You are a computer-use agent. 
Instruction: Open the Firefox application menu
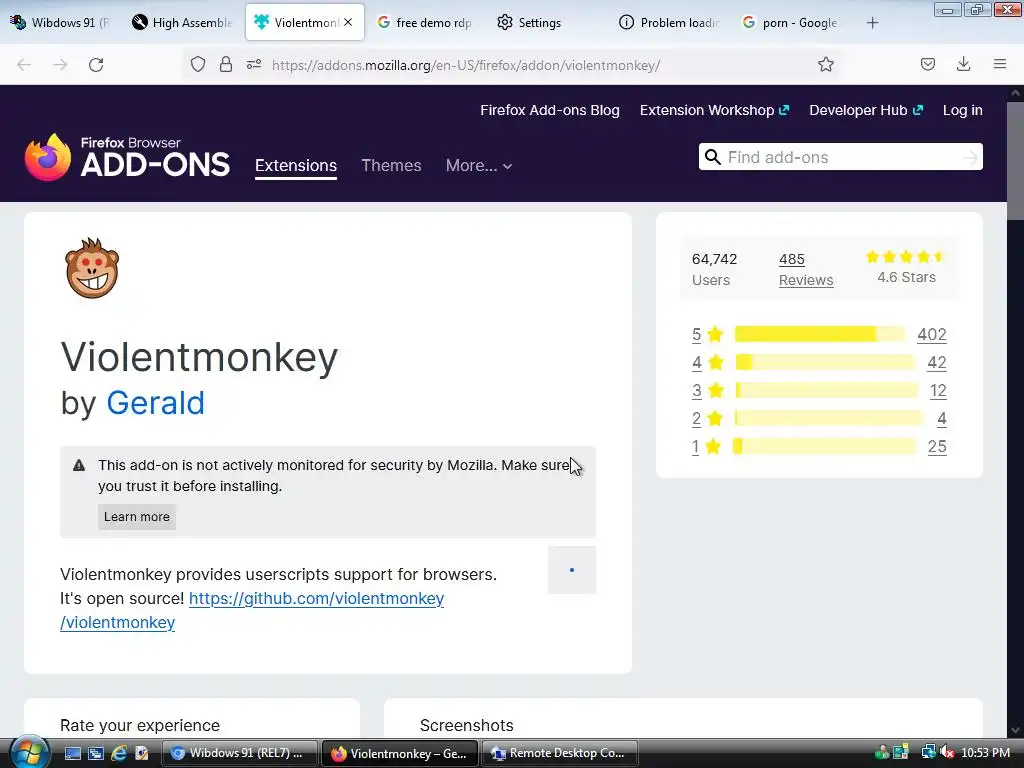1000,64
